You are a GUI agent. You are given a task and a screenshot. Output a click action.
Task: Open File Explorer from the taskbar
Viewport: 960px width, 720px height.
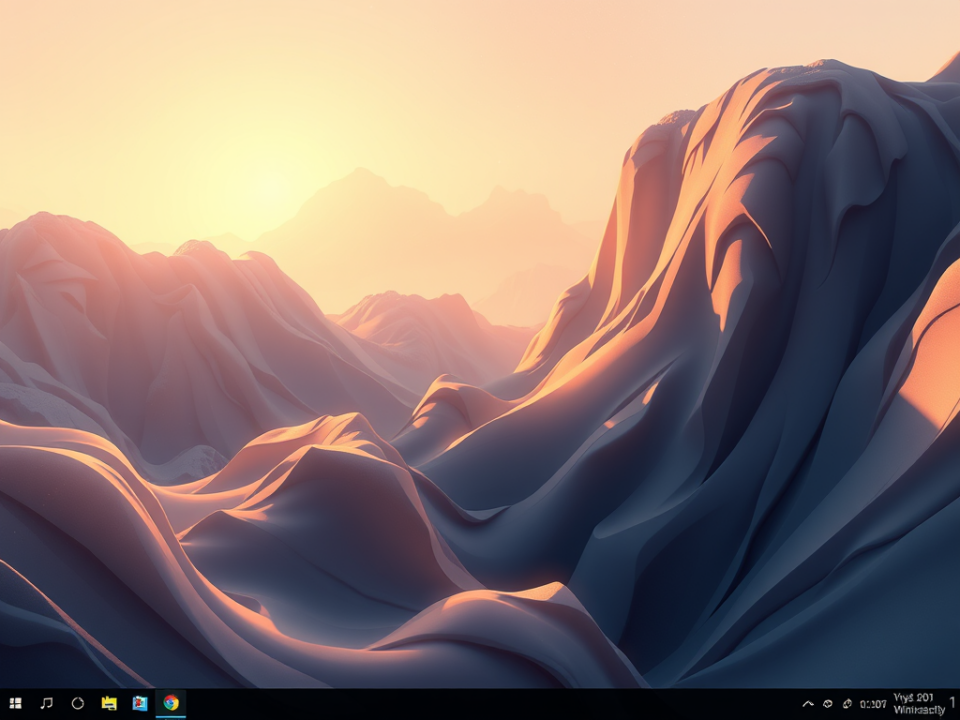(109, 703)
